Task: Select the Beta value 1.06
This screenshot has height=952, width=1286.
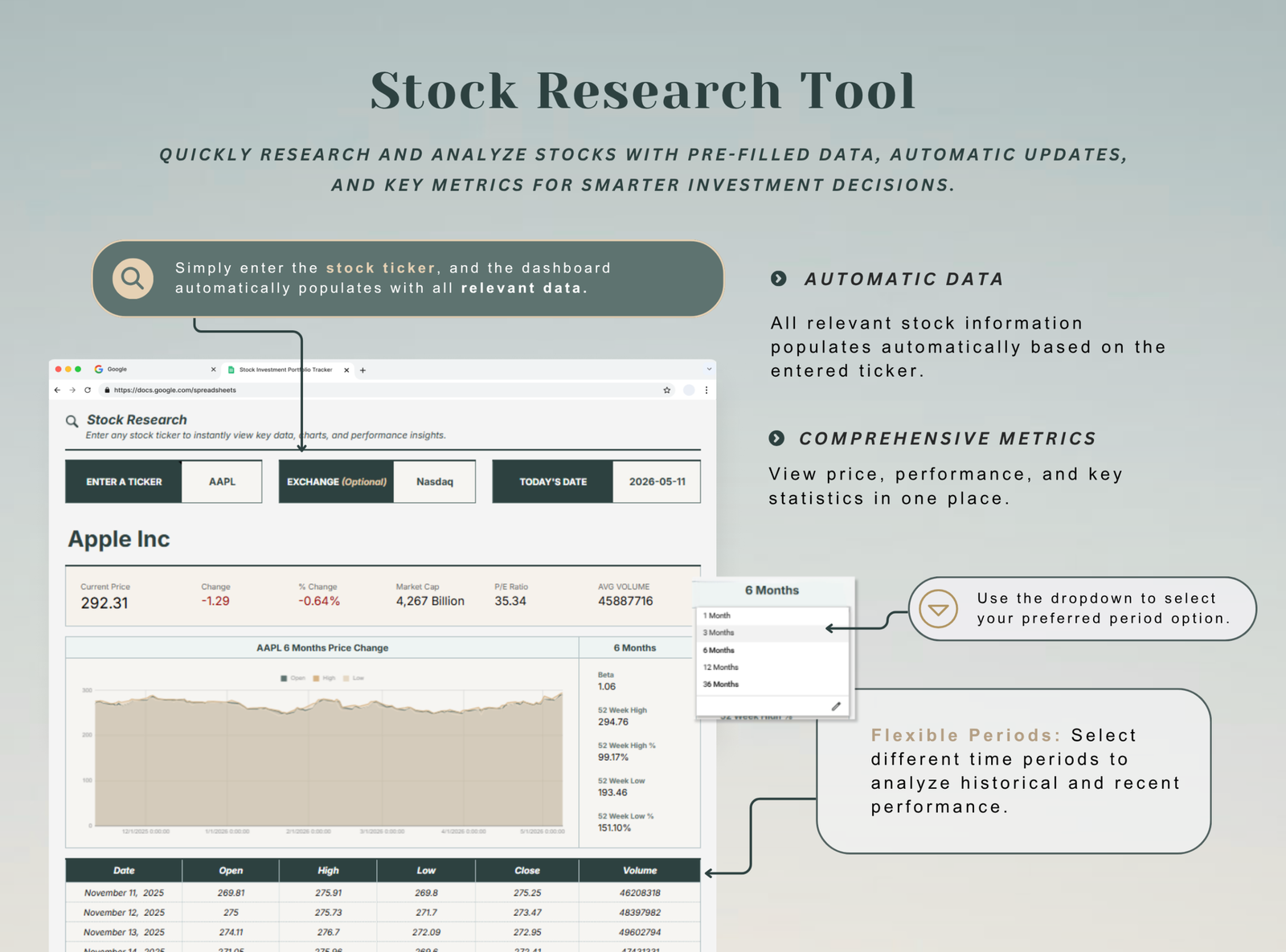Action: (607, 687)
